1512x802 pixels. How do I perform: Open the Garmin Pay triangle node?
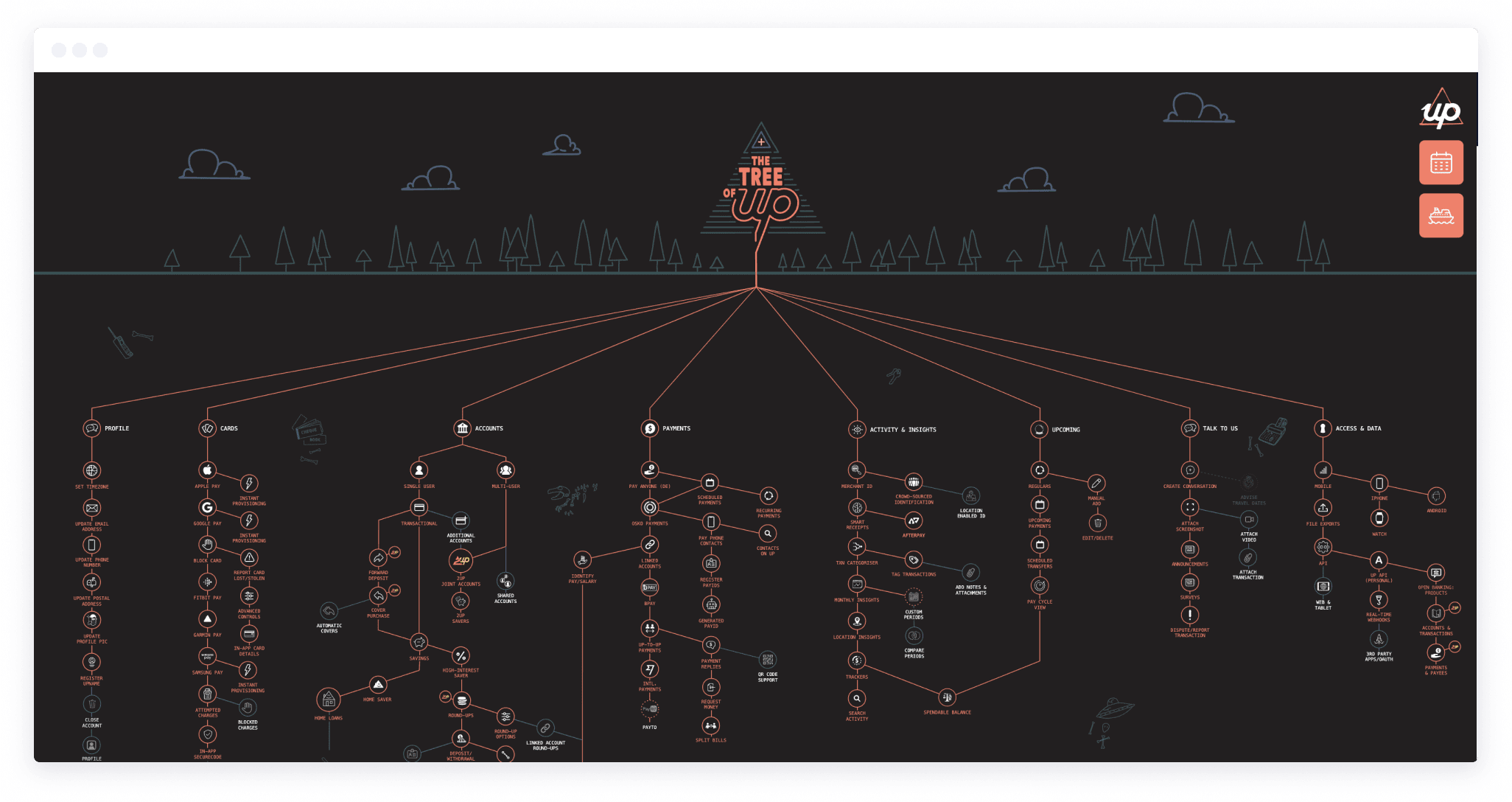[x=207, y=619]
